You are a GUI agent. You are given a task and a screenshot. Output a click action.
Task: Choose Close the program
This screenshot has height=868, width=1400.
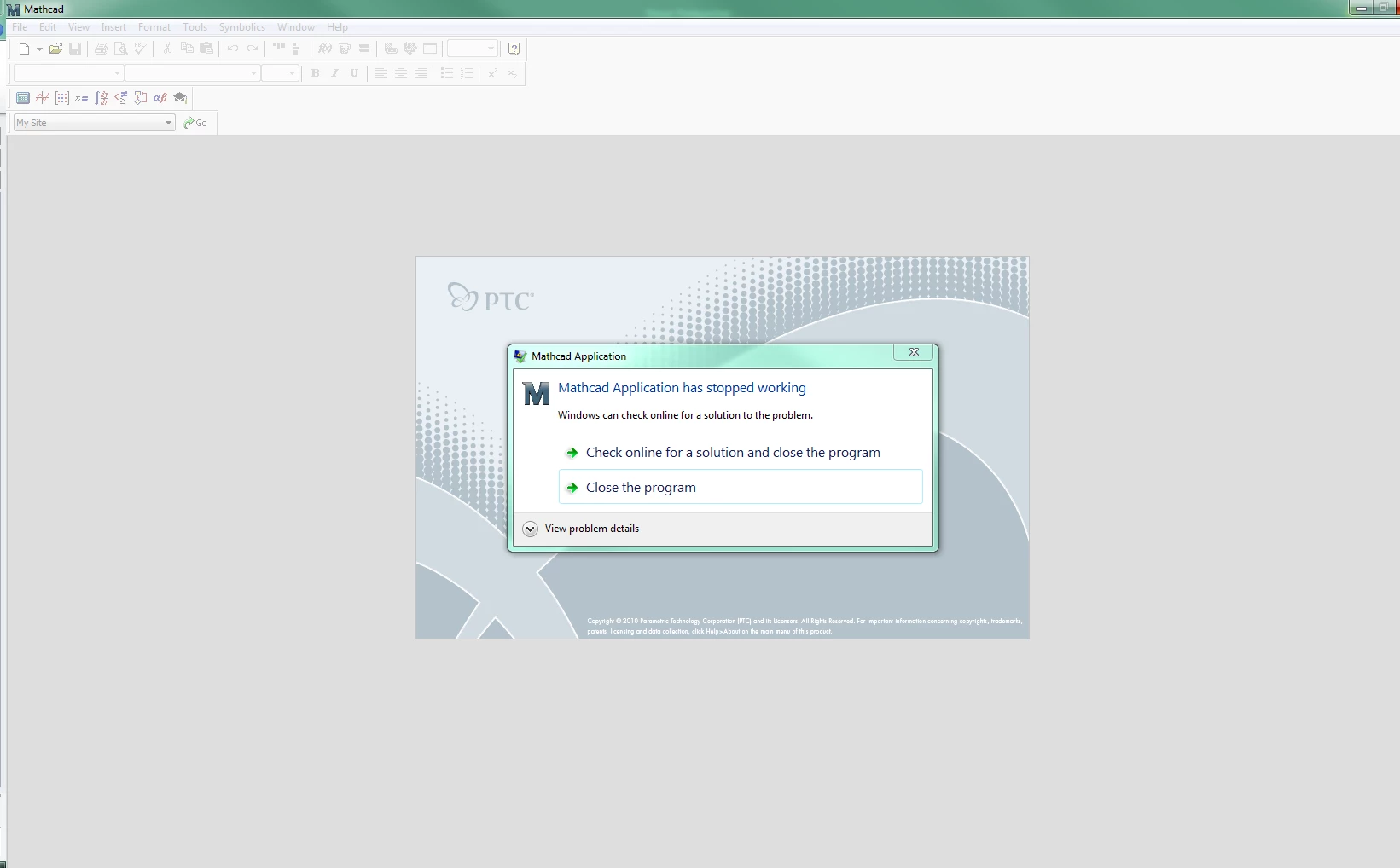tap(741, 487)
